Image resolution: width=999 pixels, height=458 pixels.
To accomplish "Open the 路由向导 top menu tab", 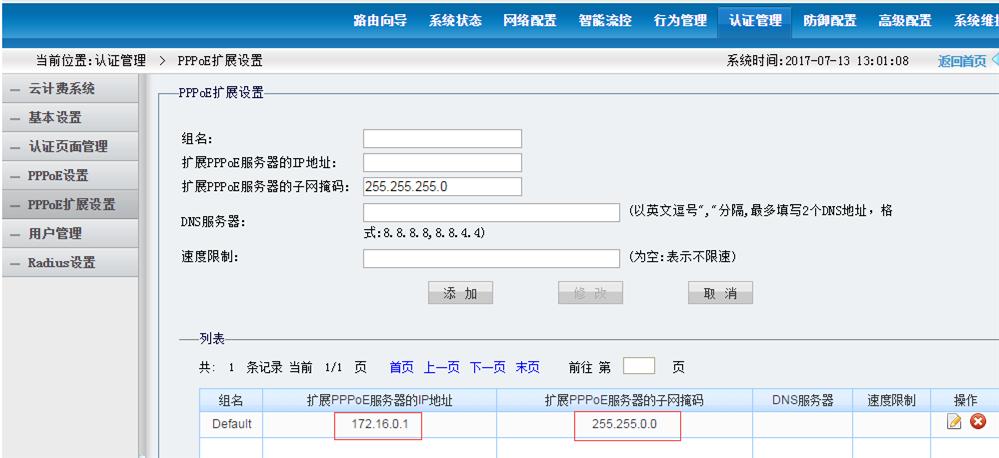I will click(380, 20).
